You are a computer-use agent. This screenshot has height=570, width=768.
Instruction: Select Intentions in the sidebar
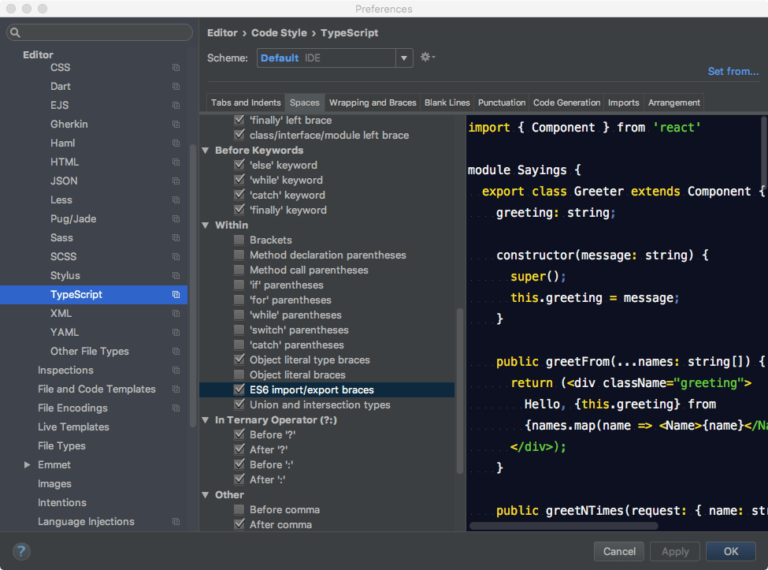coord(62,503)
